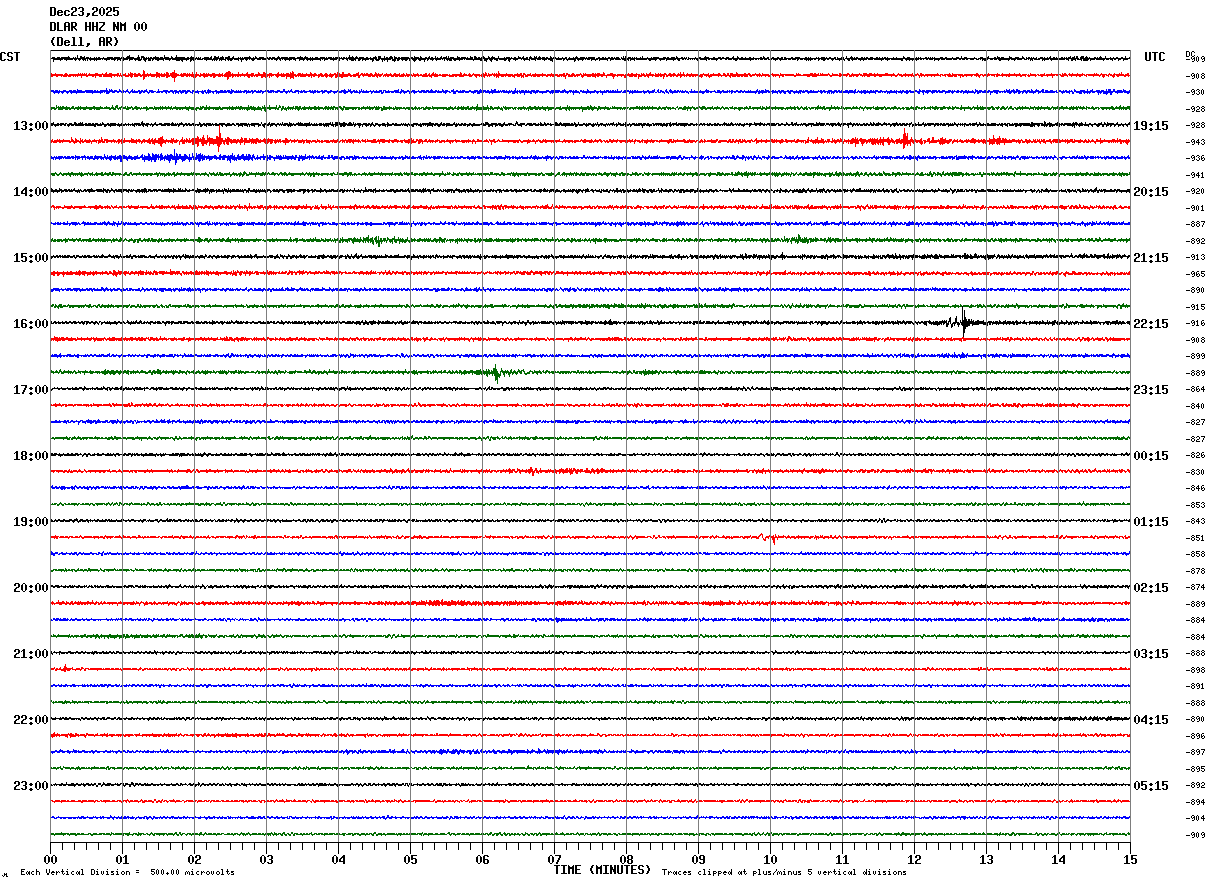Click the date label 'Dec23,2025'
Image resolution: width=1210 pixels, height=886 pixels.
pyautogui.click(x=84, y=12)
